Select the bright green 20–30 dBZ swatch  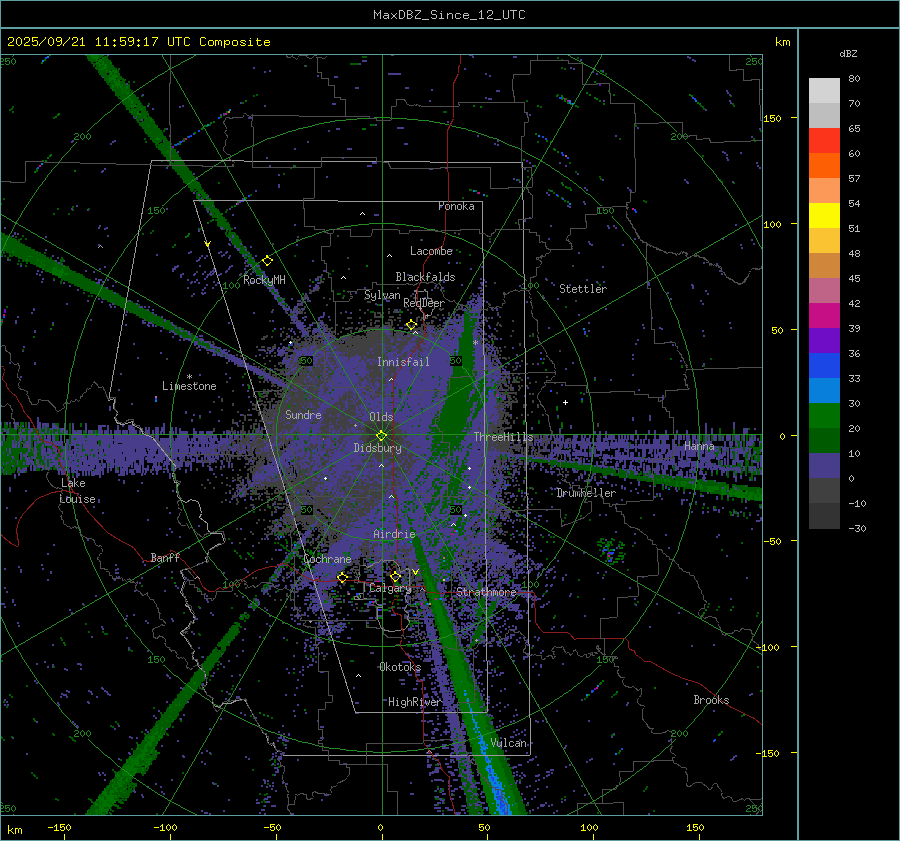point(824,416)
